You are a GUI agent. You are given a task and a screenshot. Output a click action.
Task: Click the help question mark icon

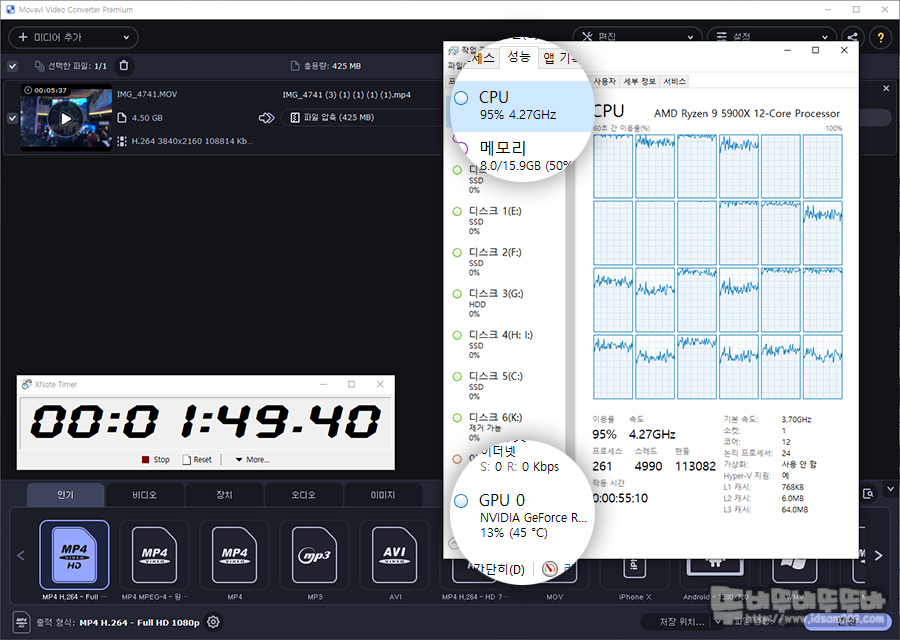(880, 38)
